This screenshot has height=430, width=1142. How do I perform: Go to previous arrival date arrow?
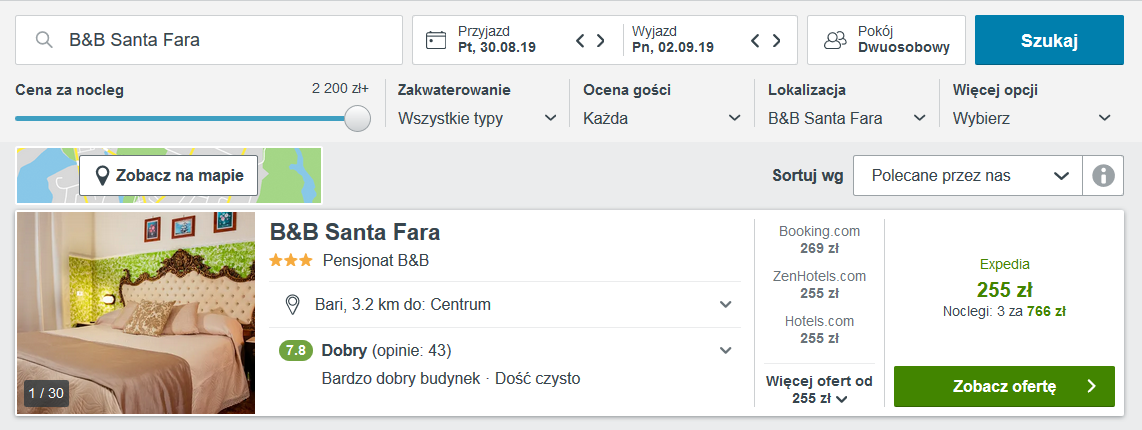click(x=580, y=40)
